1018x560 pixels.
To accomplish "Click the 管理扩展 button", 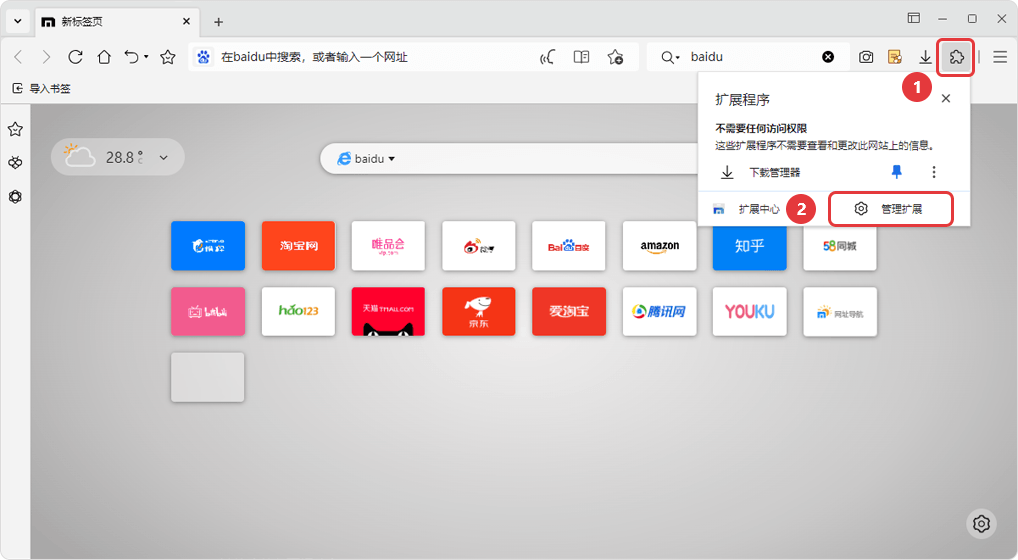I will (890, 209).
